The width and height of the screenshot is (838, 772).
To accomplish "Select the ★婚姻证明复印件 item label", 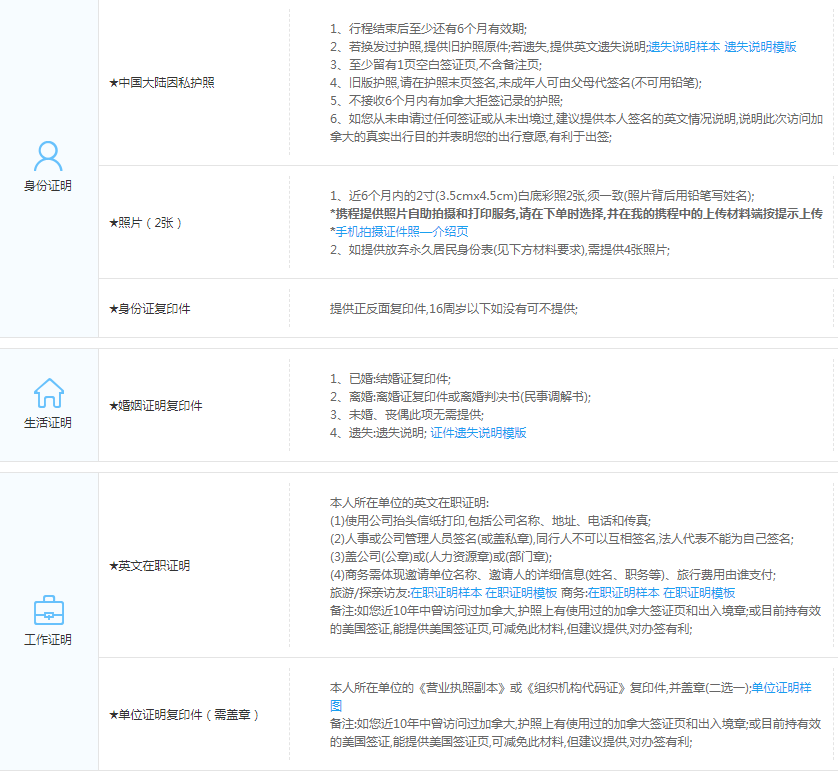I will (155, 406).
